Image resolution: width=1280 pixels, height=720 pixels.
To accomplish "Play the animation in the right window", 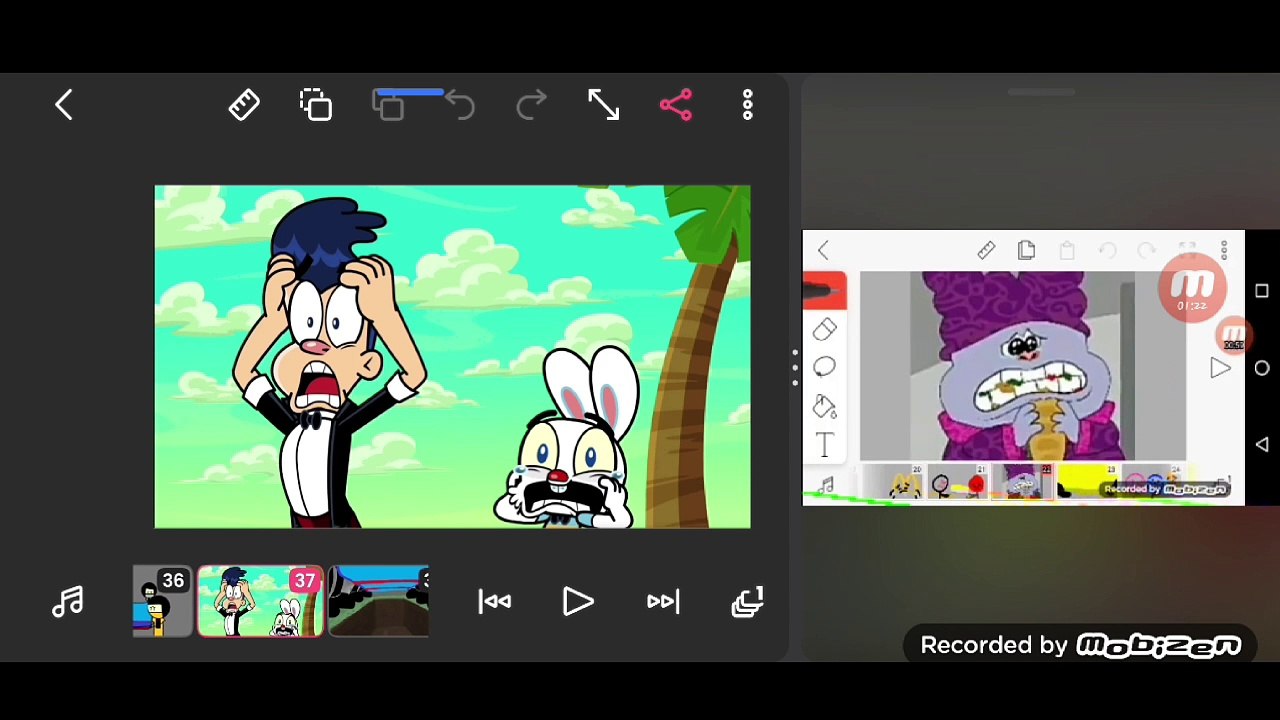I will [1219, 368].
